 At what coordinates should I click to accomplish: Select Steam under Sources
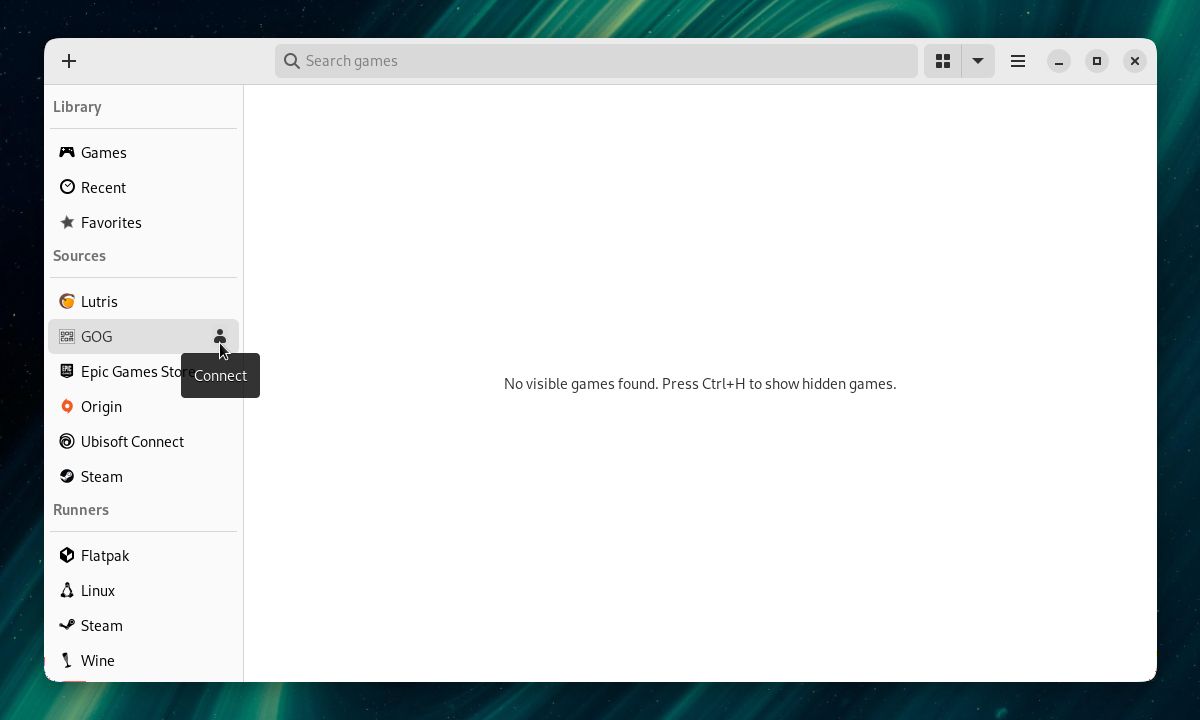click(x=143, y=476)
